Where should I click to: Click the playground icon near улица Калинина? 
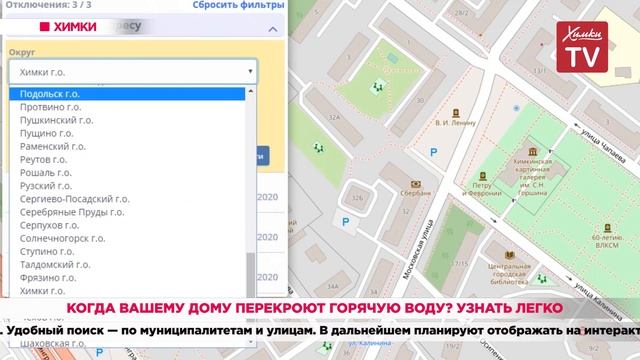[x=542, y=279]
